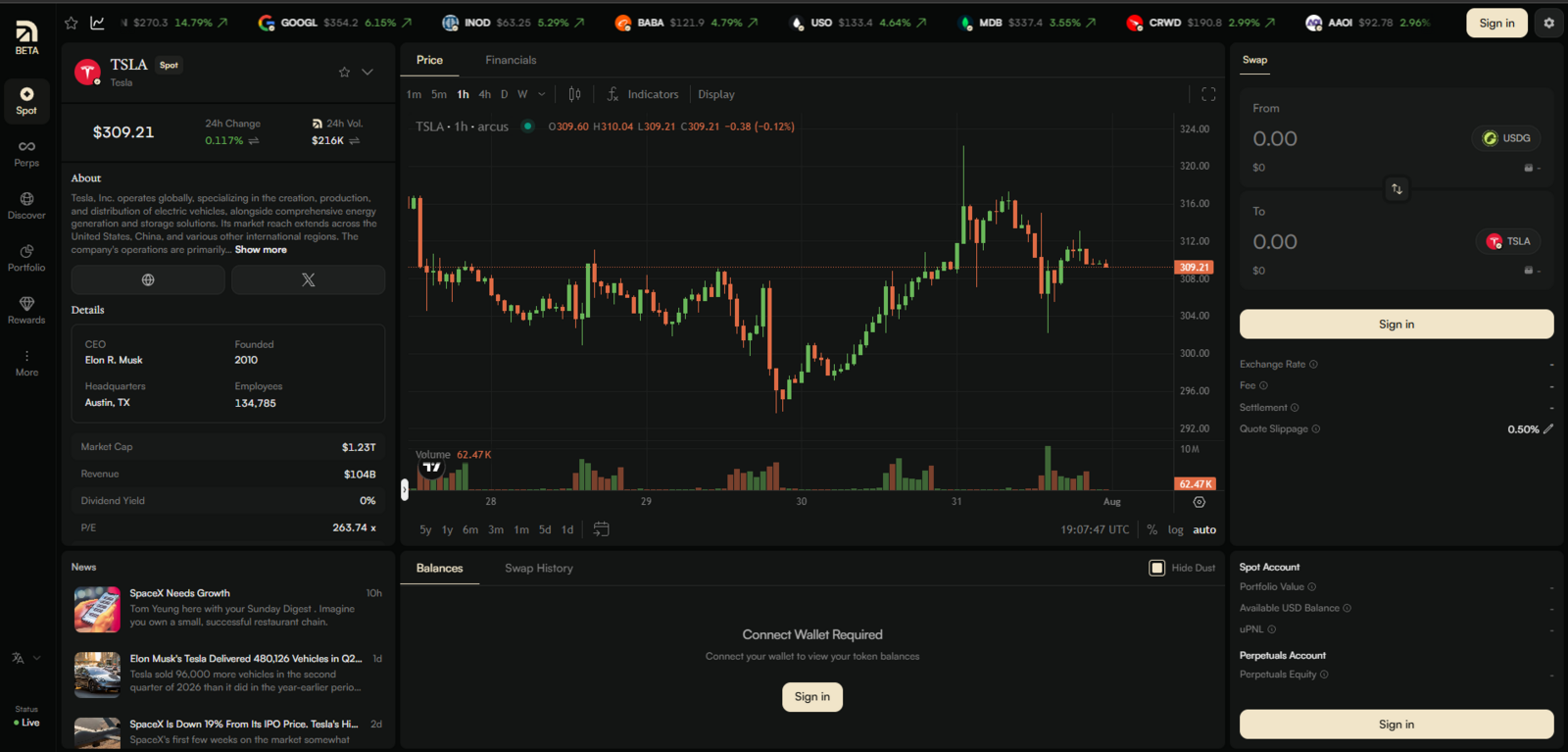Open the Portfolio section in sidebar
This screenshot has width=1568, height=752.
pos(26,258)
